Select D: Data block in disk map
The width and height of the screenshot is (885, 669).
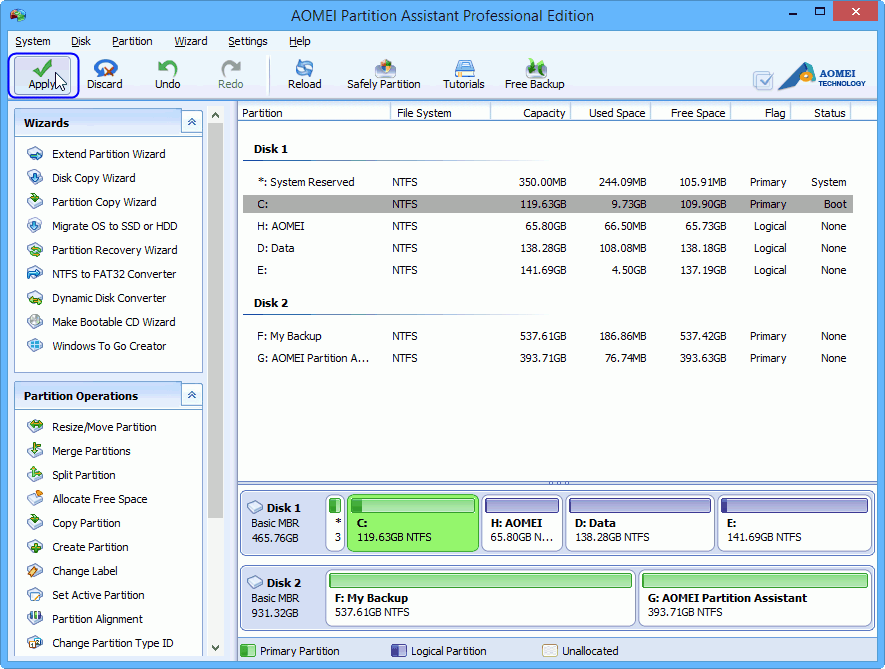[x=640, y=523]
